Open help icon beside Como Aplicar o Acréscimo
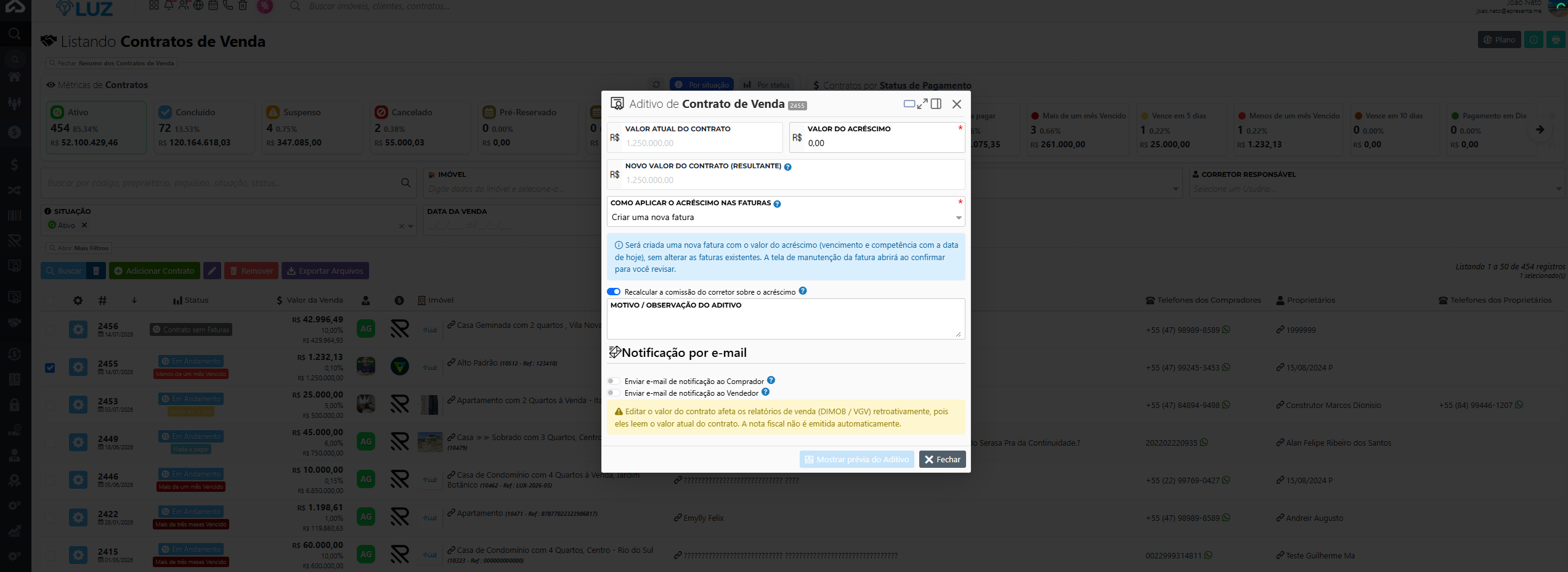The height and width of the screenshot is (572, 1568). (x=777, y=204)
